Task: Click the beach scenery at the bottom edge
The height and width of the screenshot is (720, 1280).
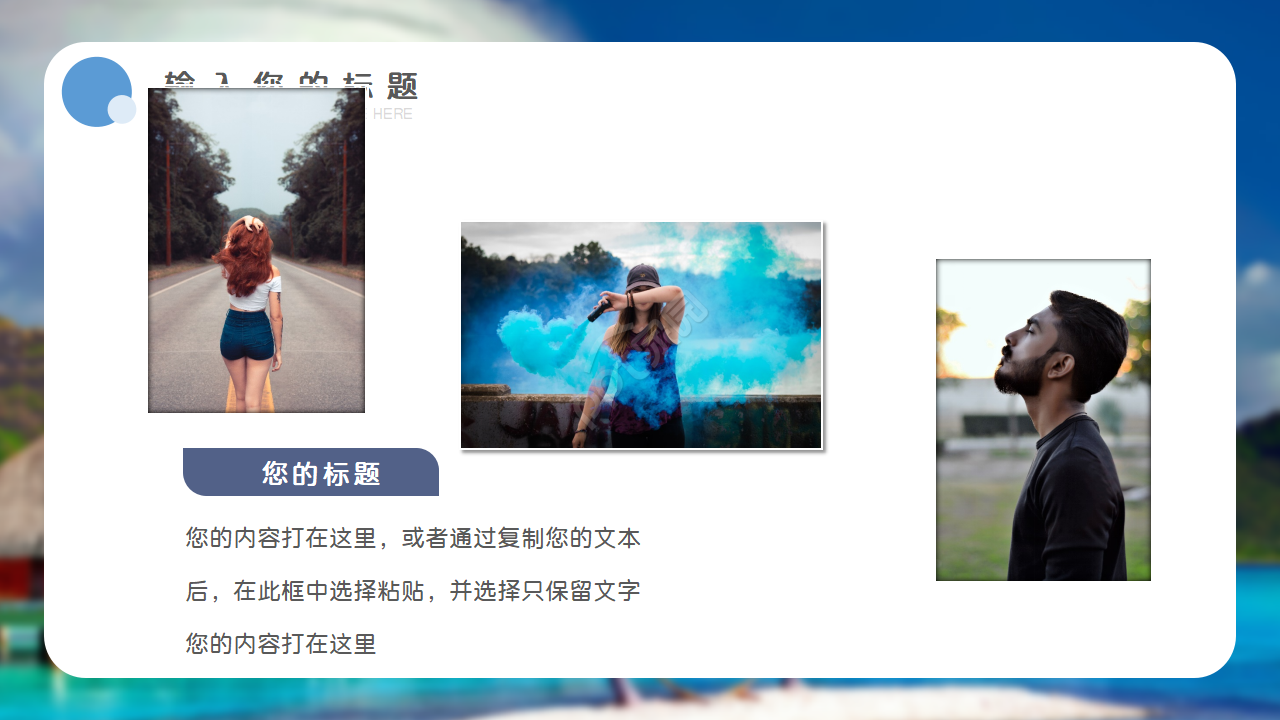Action: [x=640, y=705]
